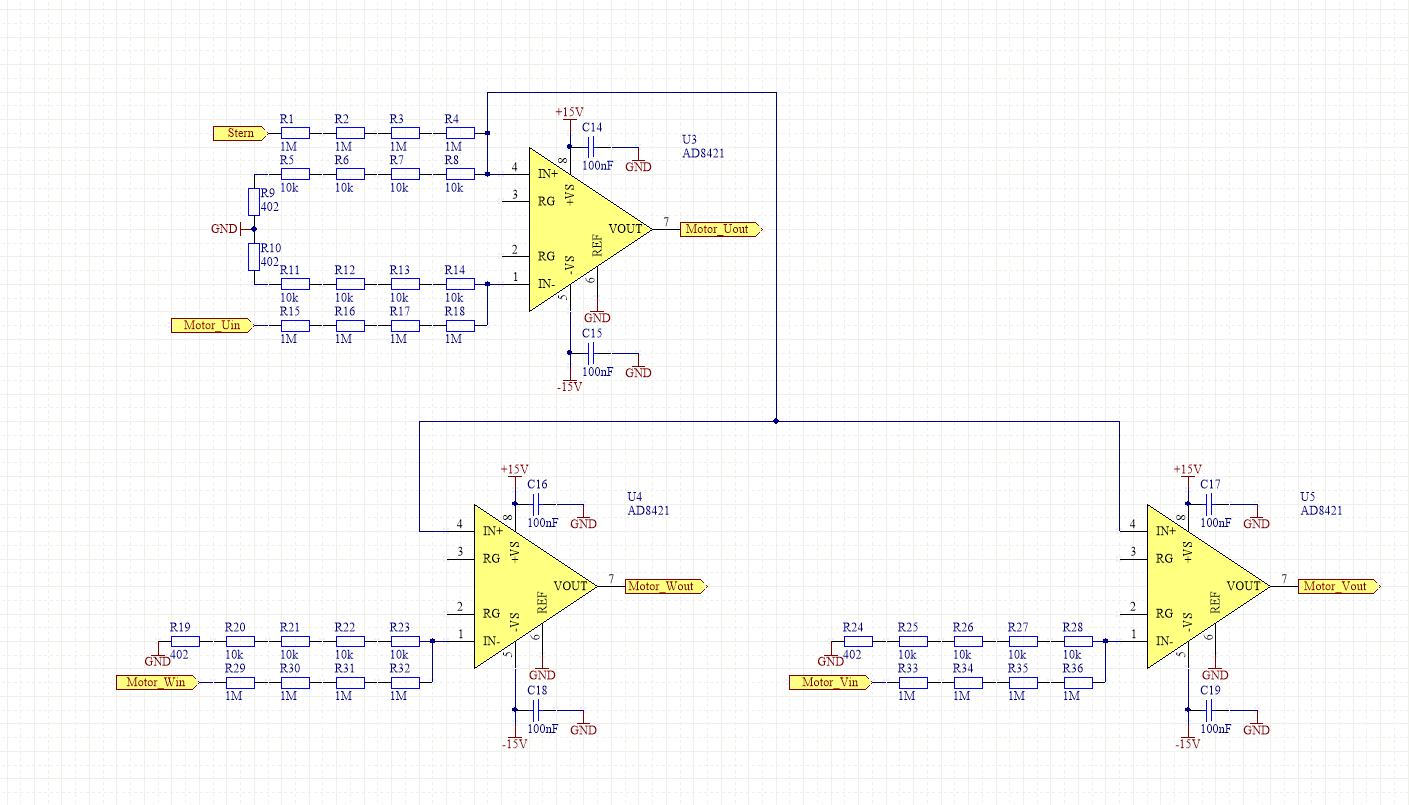Screen dimensions: 1409x805
Task: Select resistor R36 symbol
Action: [1078, 683]
